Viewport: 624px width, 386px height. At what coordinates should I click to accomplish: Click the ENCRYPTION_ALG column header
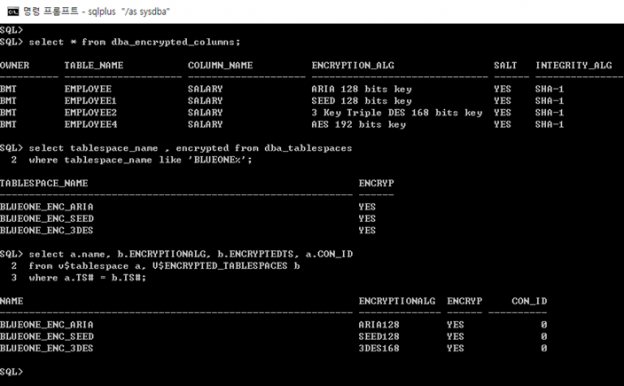pyautogui.click(x=353, y=65)
